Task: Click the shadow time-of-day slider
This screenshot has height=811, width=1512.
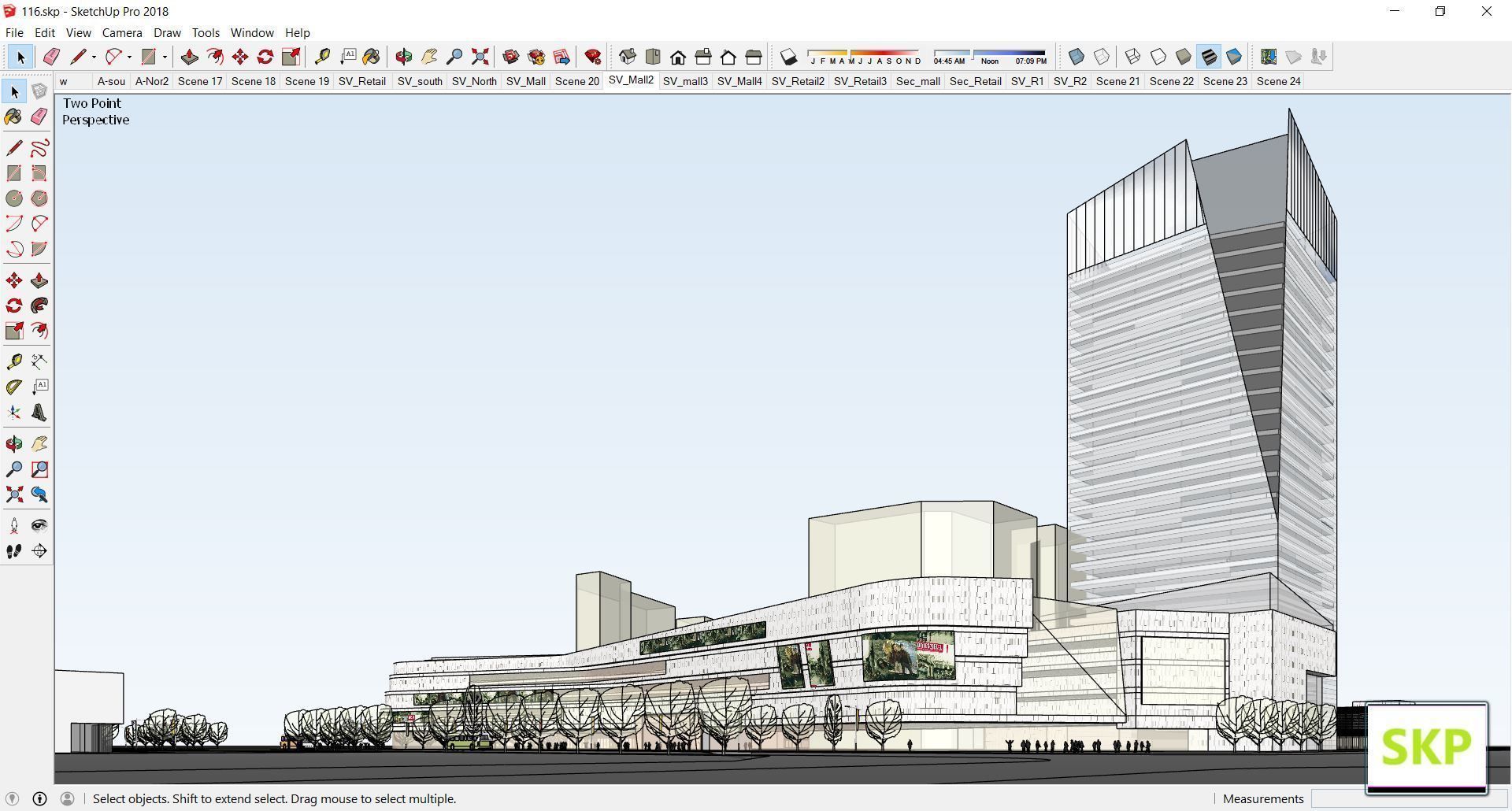Action: [x=990, y=57]
